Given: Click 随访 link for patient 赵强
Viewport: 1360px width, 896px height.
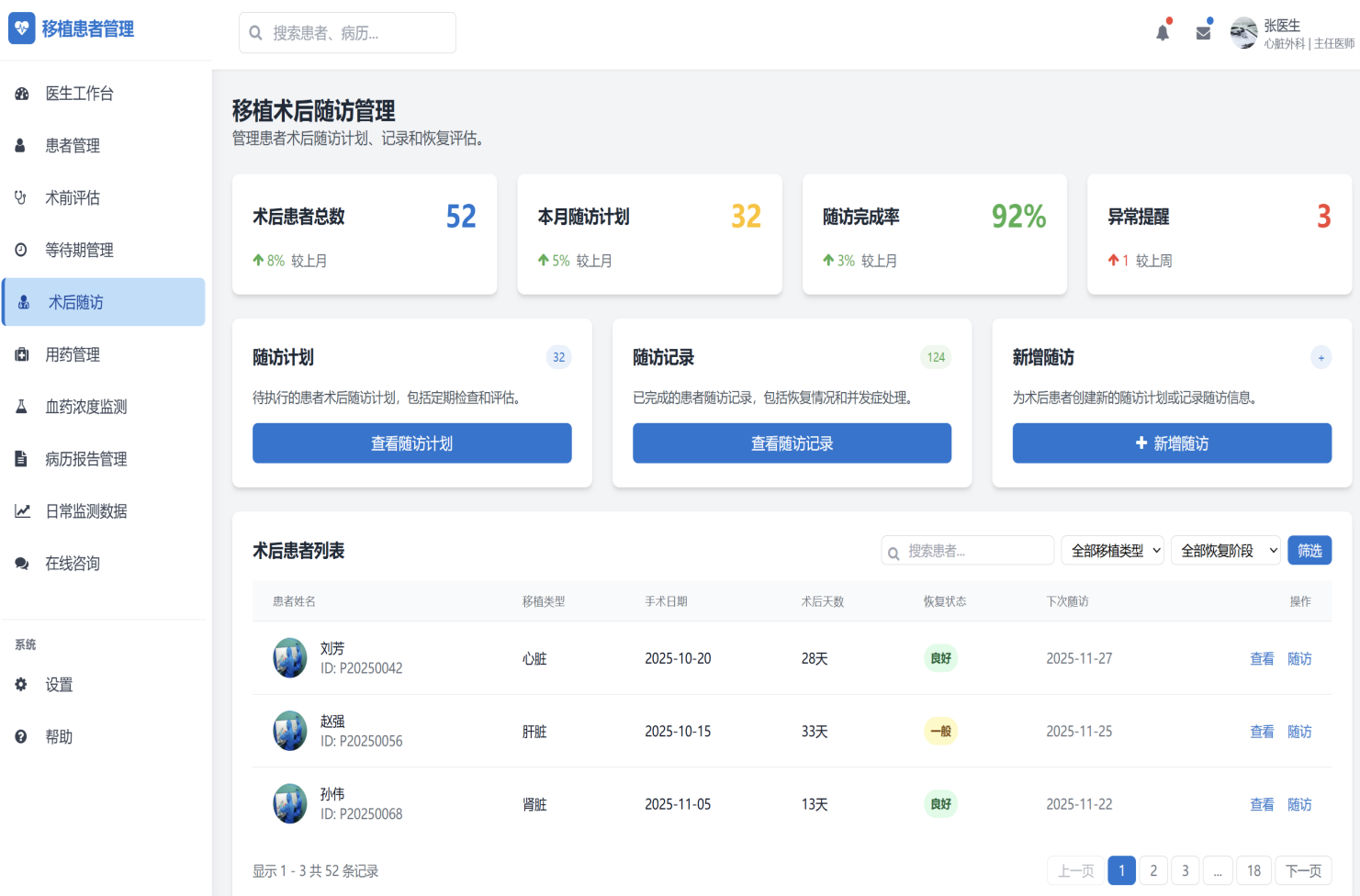Looking at the screenshot, I should coord(1299,732).
